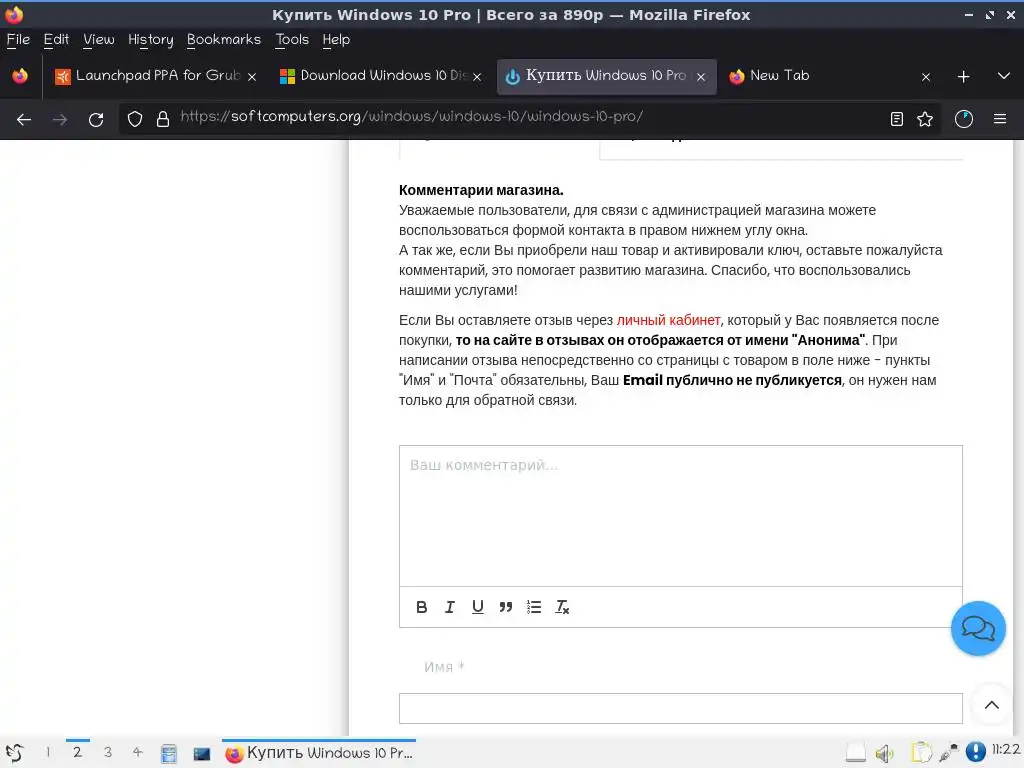Viewport: 1024px width, 768px height.
Task: Insert a blockquote in comment editor
Action: pyautogui.click(x=505, y=607)
